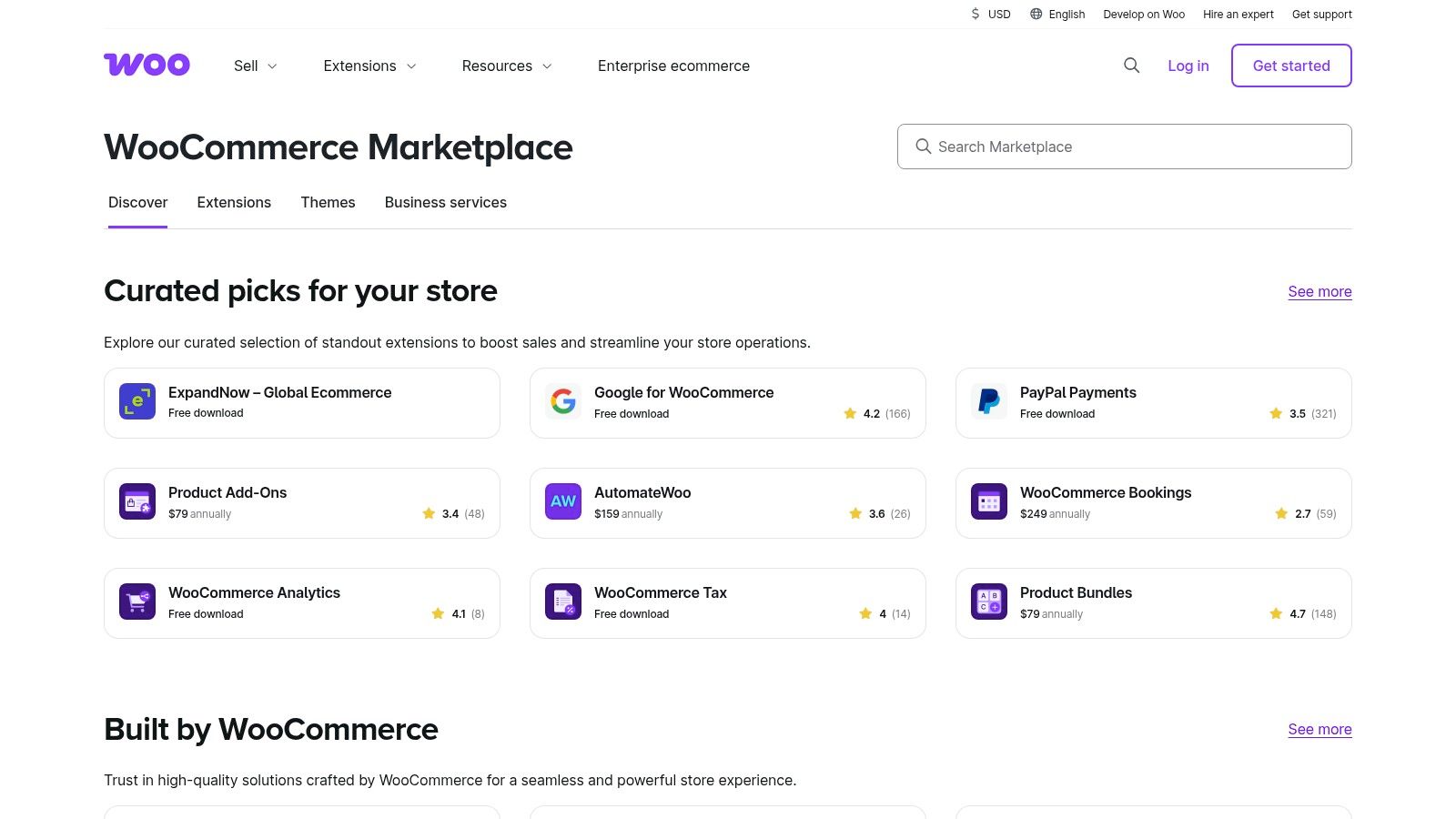Expand the Resources menu chevron
1456x819 pixels.
[x=547, y=66]
